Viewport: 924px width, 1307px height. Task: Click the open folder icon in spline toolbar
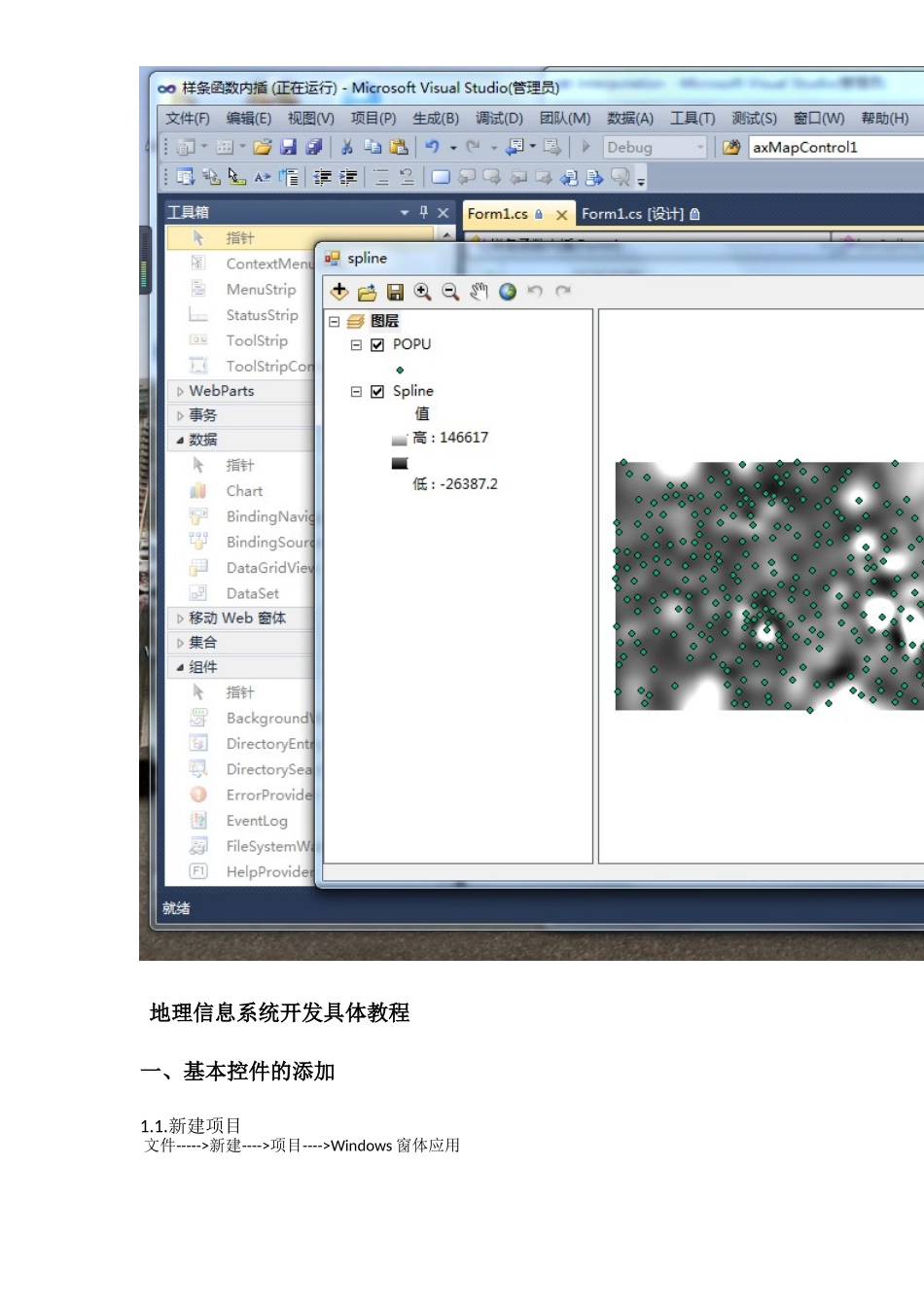[367, 292]
